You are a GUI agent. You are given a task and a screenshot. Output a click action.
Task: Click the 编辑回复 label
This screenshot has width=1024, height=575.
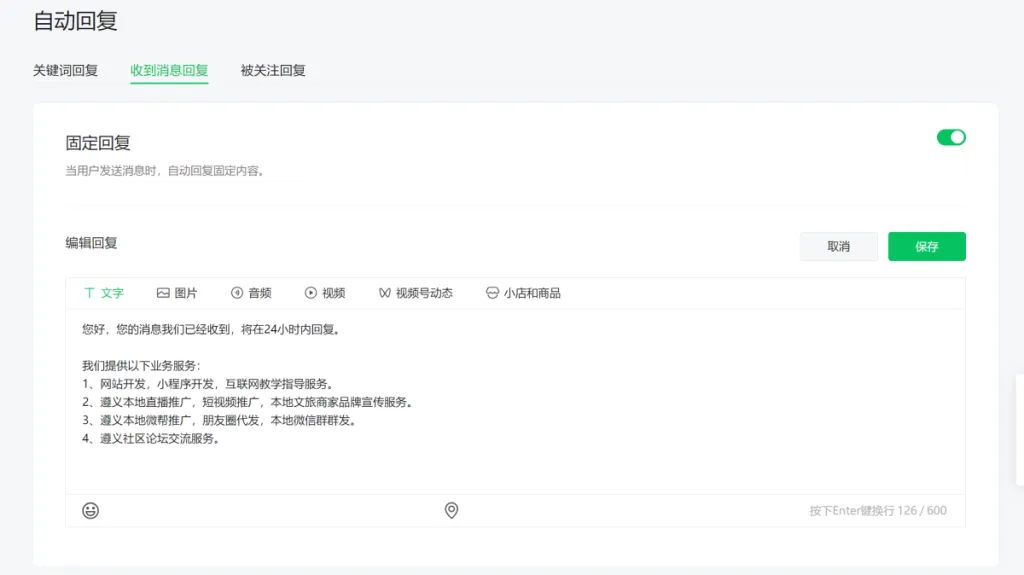pyautogui.click(x=91, y=243)
